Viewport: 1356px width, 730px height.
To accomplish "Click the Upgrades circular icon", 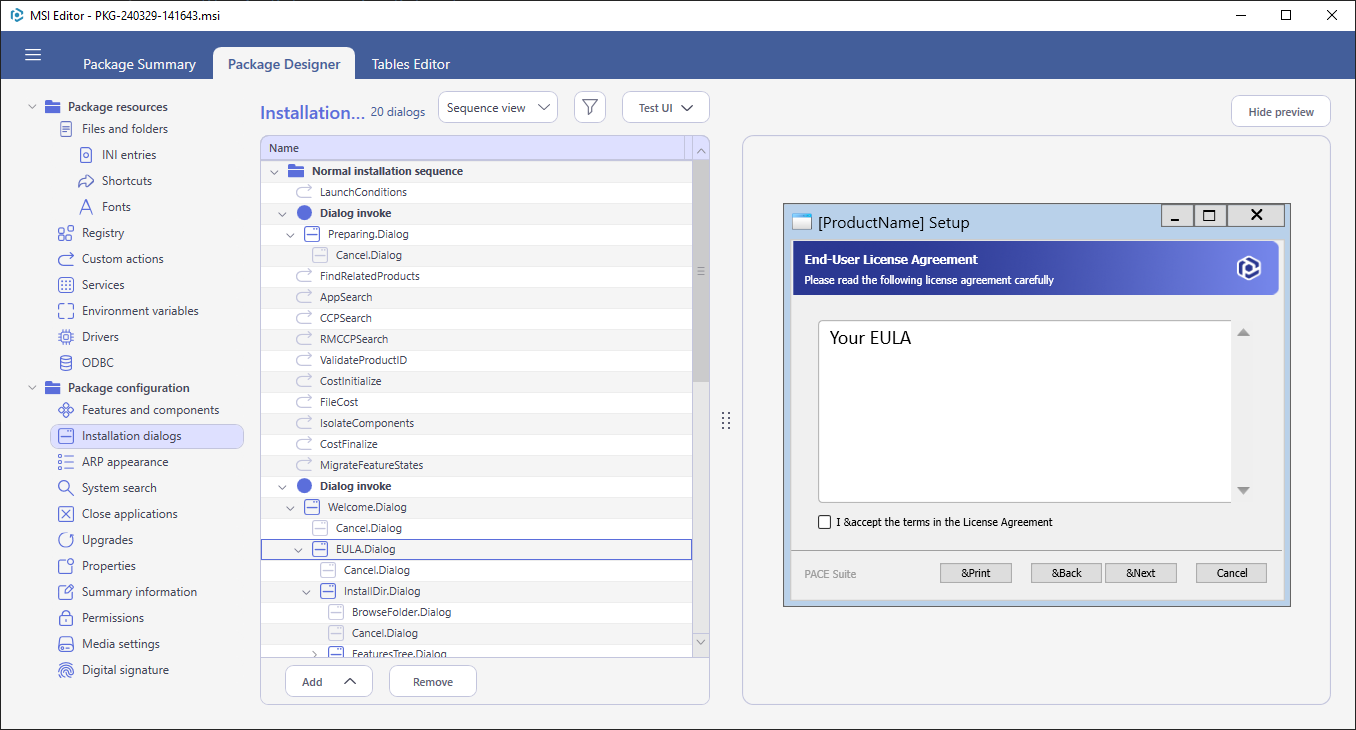I will pos(66,540).
